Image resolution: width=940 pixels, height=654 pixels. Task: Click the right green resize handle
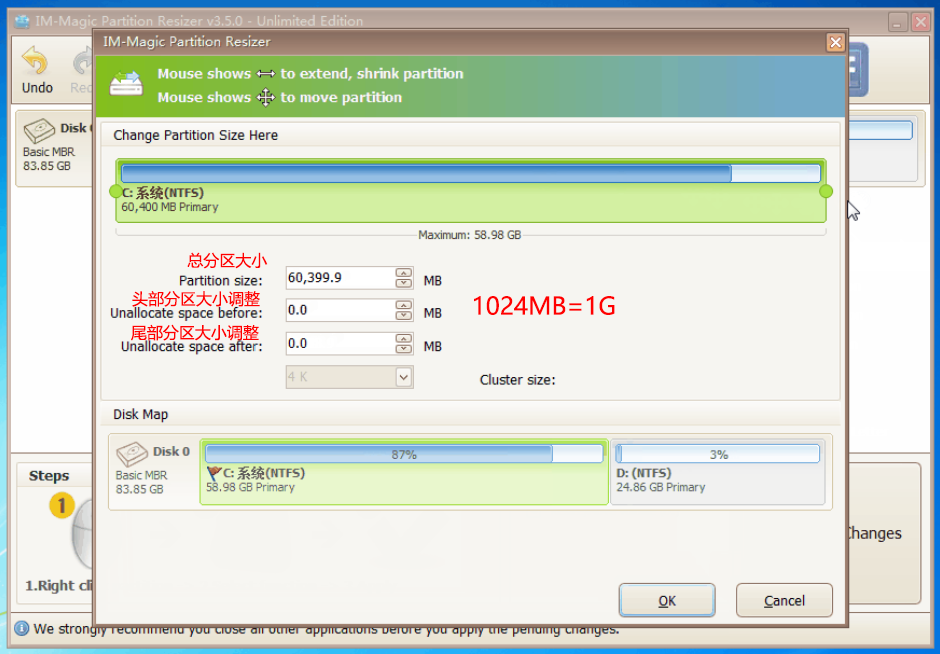(826, 191)
